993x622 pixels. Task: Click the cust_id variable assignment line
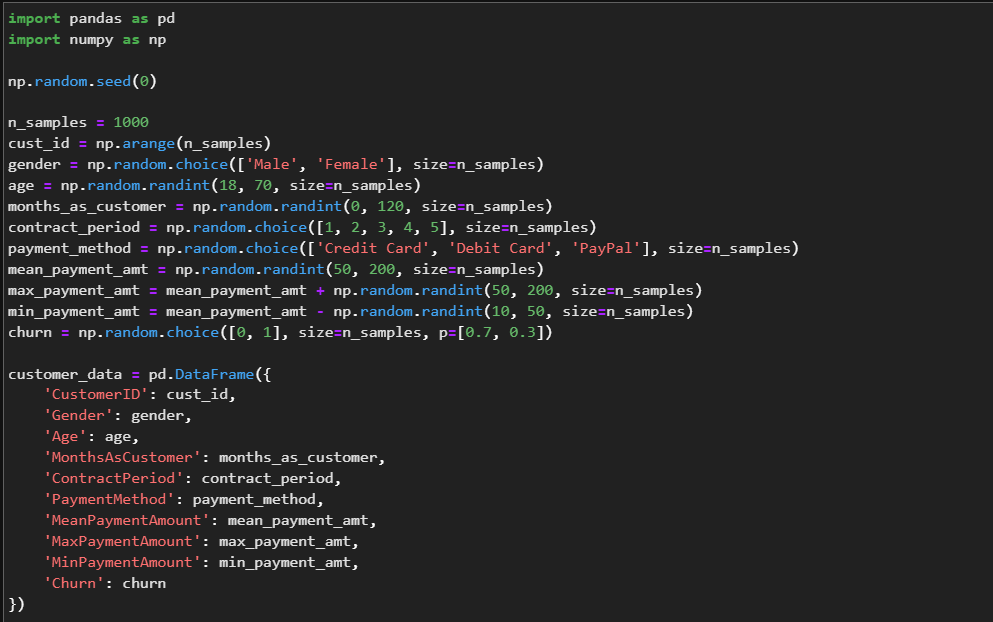tap(139, 144)
